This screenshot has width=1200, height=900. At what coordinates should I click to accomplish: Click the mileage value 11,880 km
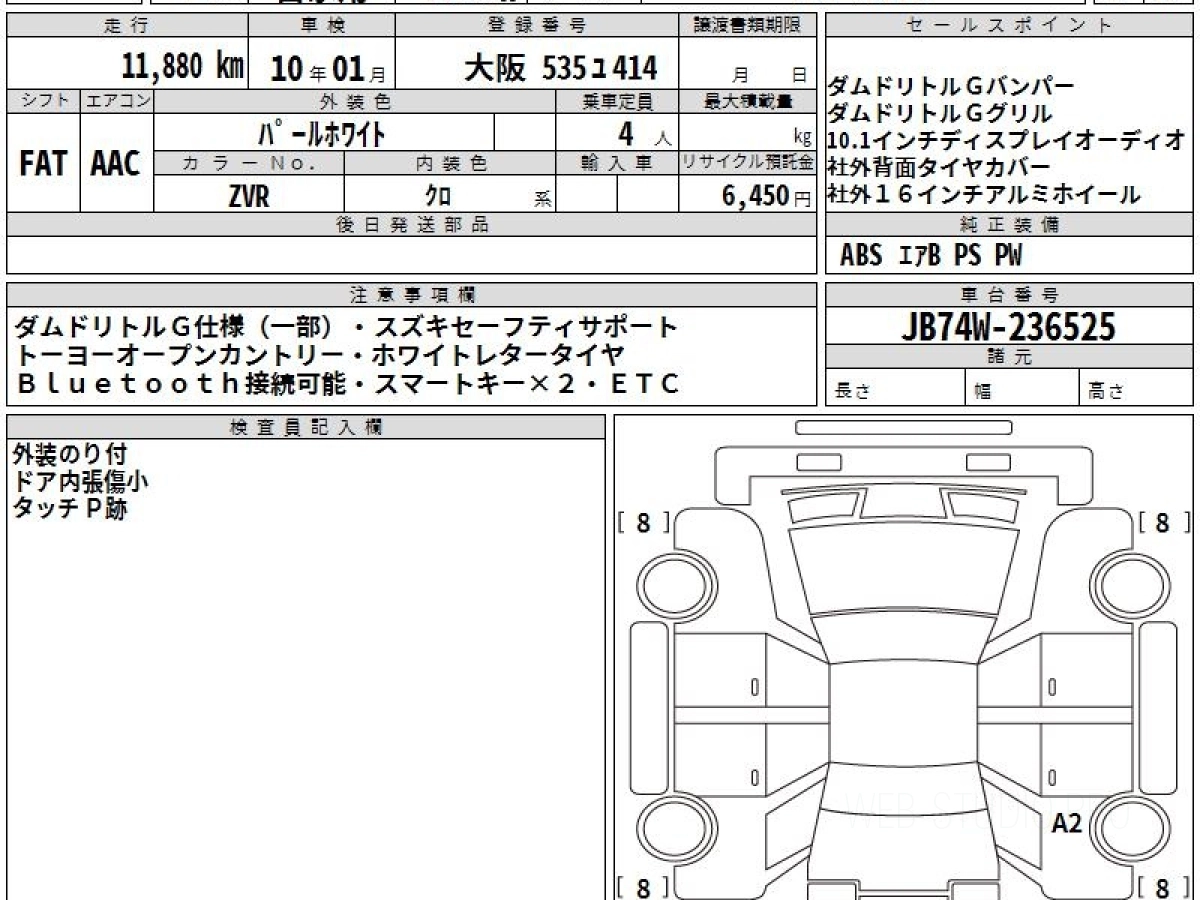click(183, 67)
